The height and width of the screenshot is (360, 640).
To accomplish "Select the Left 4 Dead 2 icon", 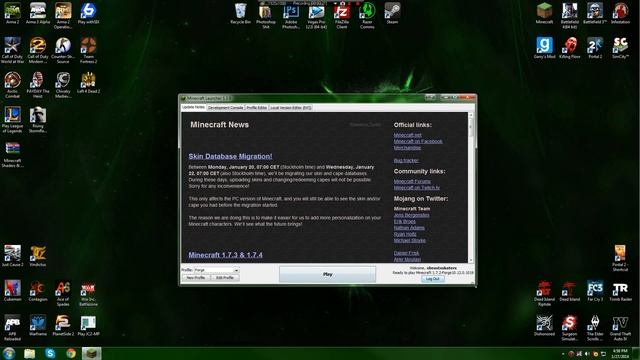I will tap(88, 82).
